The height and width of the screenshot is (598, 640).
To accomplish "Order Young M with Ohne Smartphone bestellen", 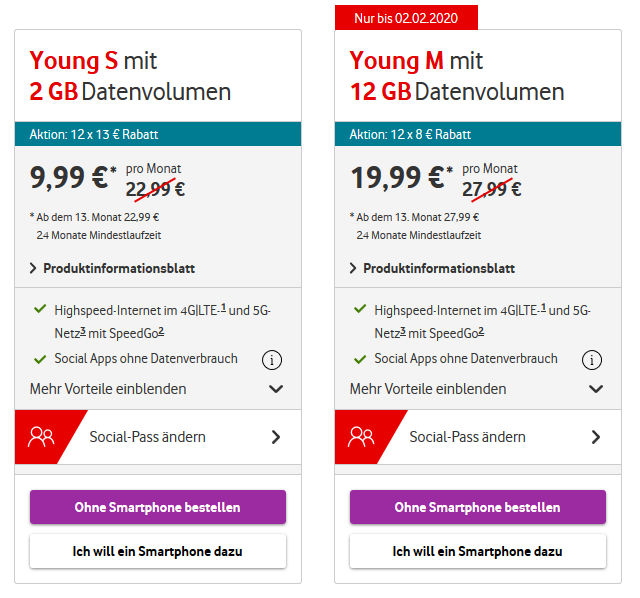I will 478,507.
